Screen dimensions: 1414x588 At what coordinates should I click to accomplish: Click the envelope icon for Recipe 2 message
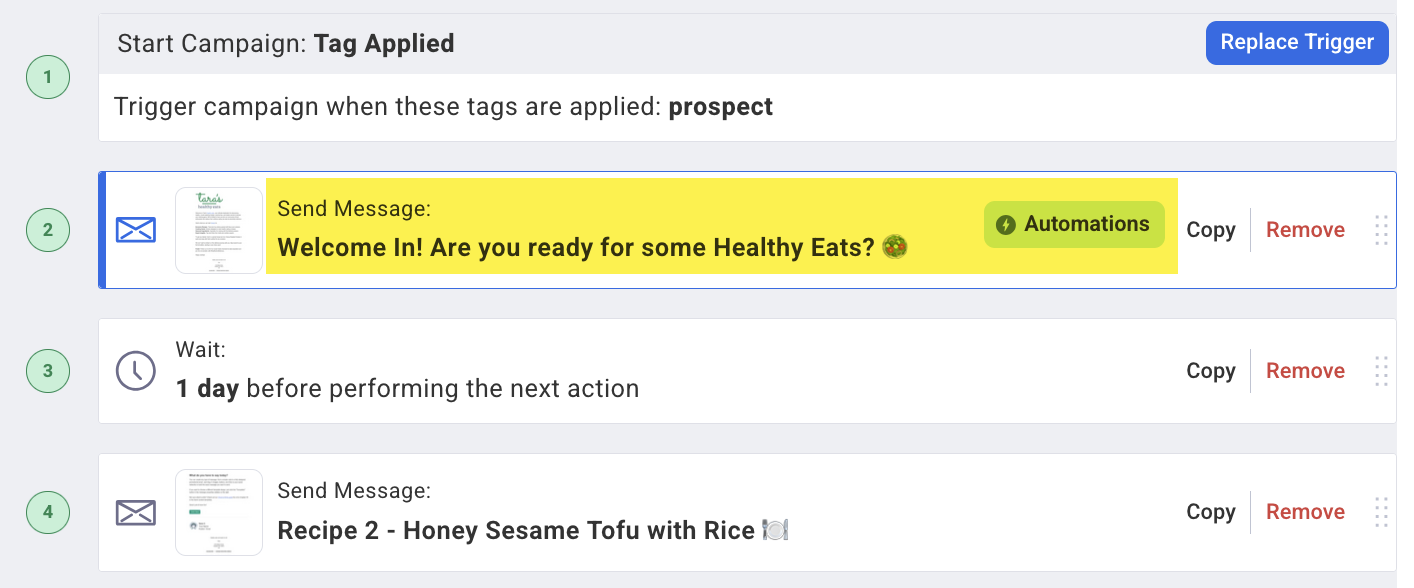136,513
